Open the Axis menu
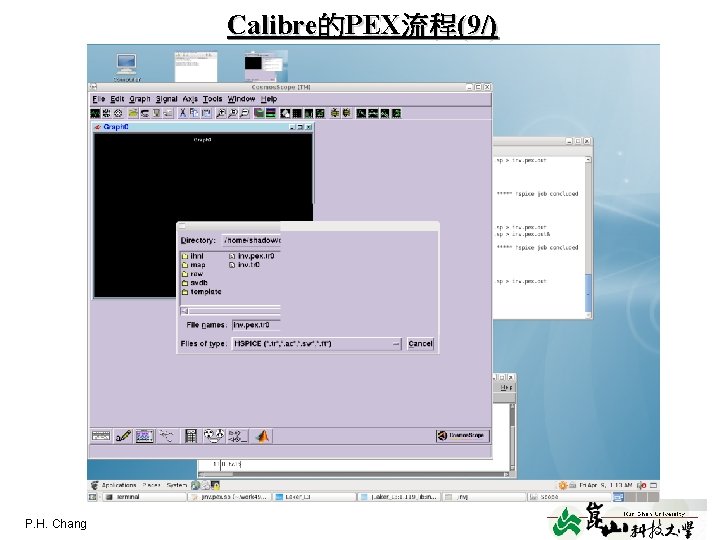The height and width of the screenshot is (540, 720). (x=190, y=99)
